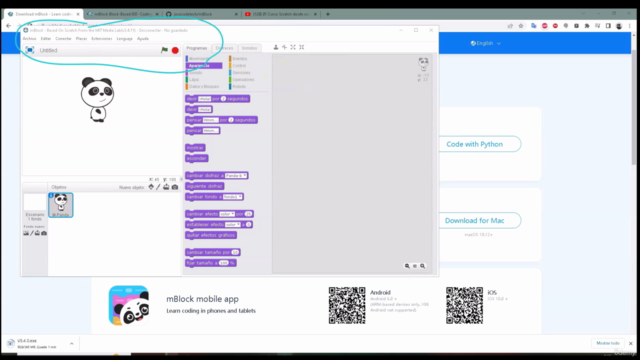Open the Placas menu
Image resolution: width=640 pixels, height=360 pixels.
point(81,39)
